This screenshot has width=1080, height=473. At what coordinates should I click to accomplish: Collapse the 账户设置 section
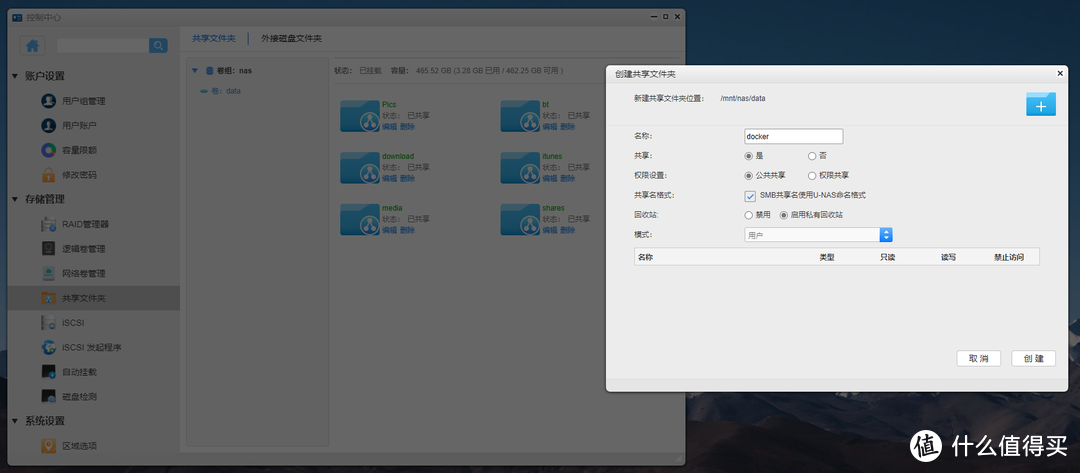pos(15,76)
